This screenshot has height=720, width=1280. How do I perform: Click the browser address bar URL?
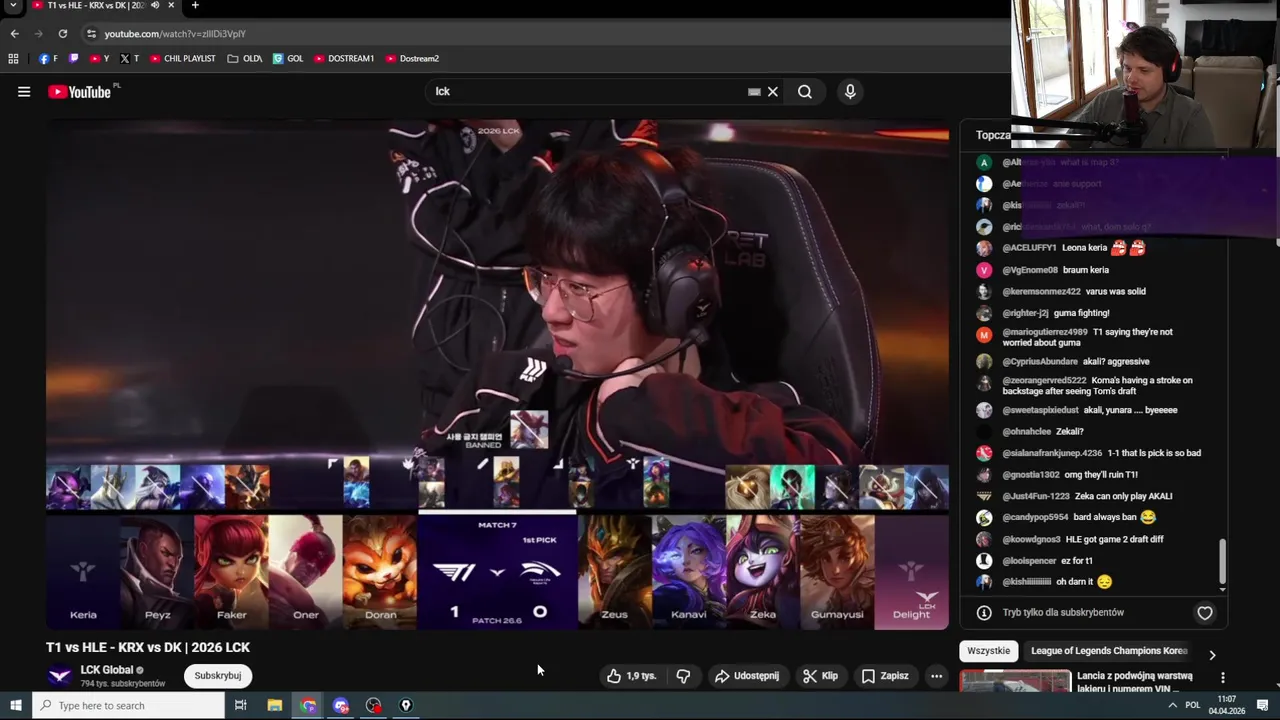pos(175,34)
